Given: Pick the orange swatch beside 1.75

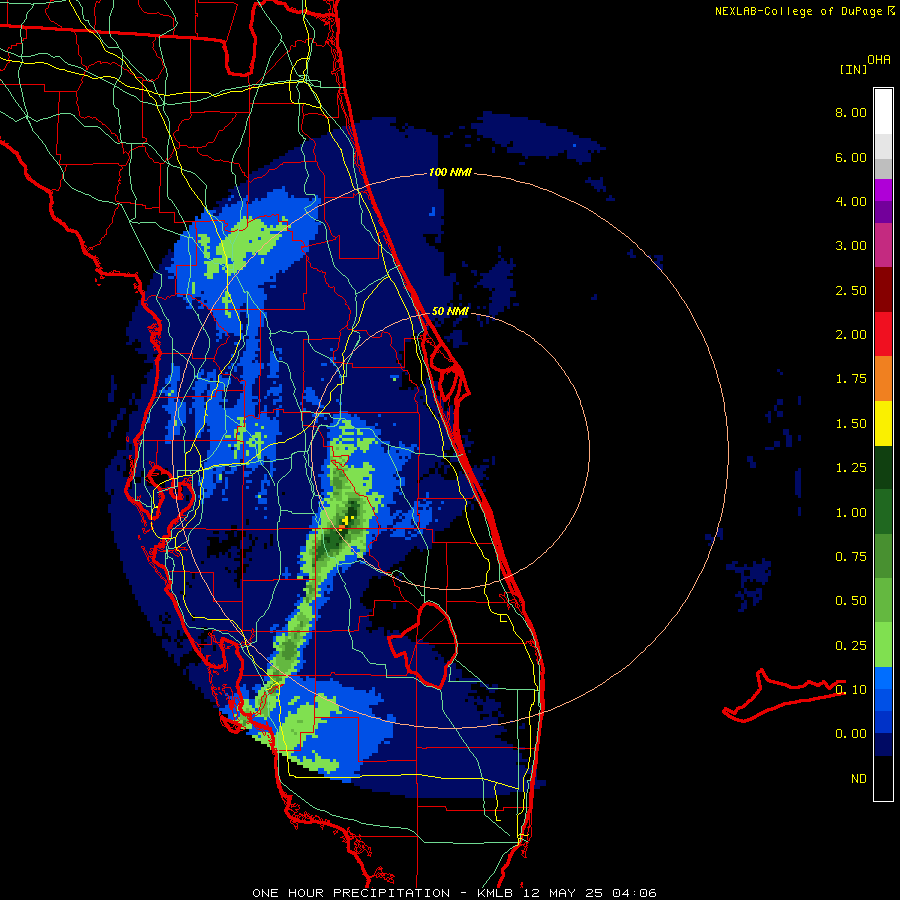Looking at the screenshot, I should pyautogui.click(x=883, y=379).
